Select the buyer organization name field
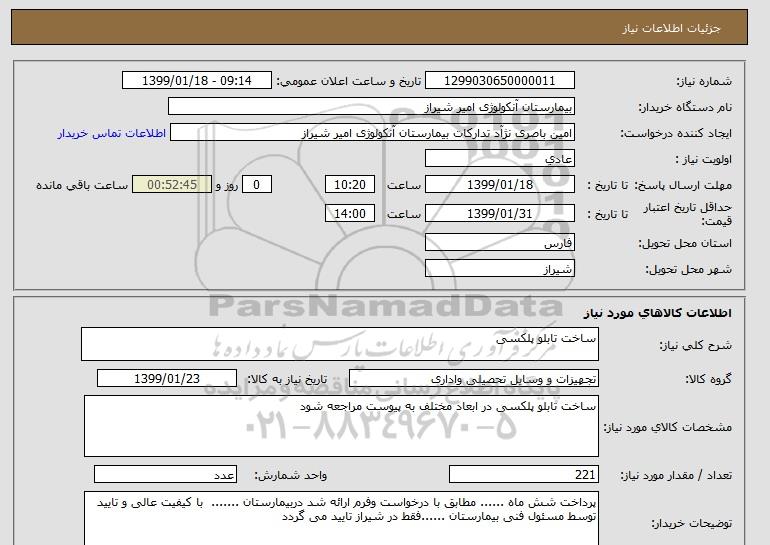This screenshot has width=770, height=545. tap(371, 107)
